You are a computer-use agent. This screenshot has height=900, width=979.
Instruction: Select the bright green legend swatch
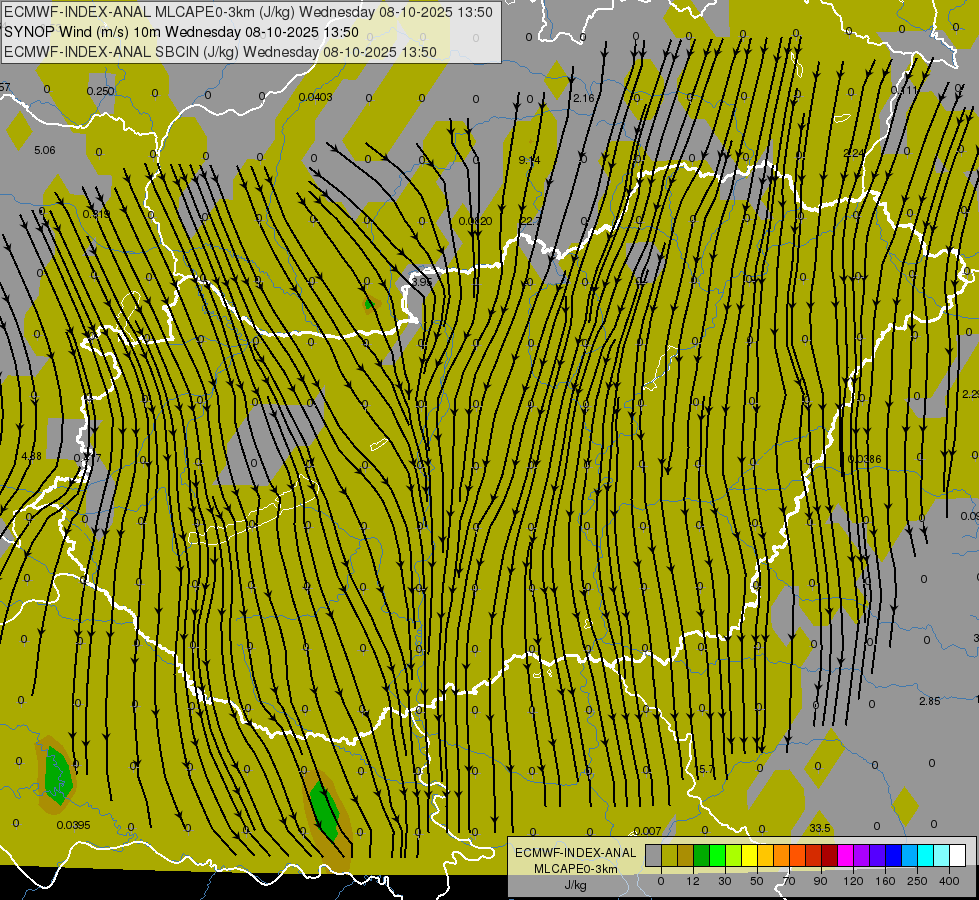717,855
